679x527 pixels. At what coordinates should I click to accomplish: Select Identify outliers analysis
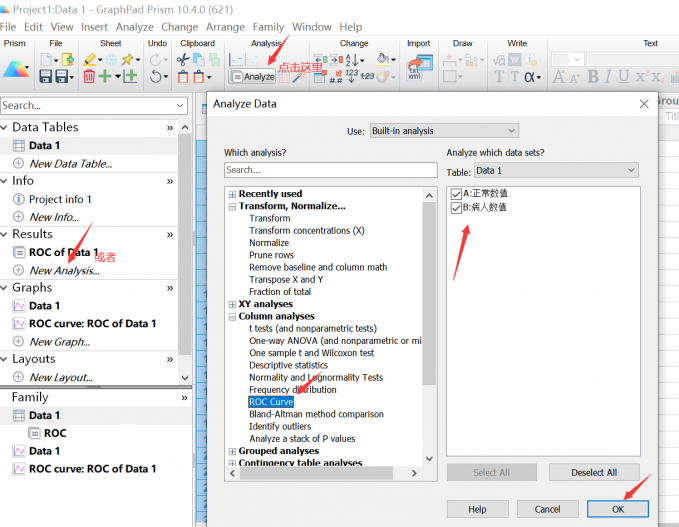click(x=280, y=427)
